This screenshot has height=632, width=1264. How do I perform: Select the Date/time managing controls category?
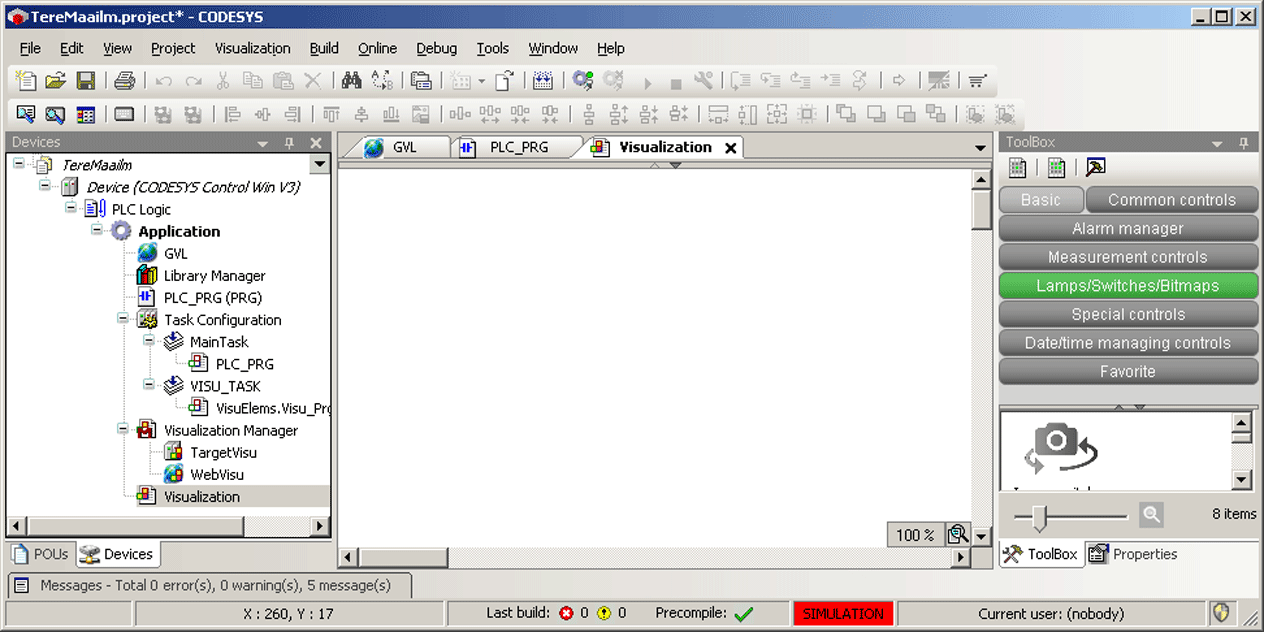pos(1128,343)
